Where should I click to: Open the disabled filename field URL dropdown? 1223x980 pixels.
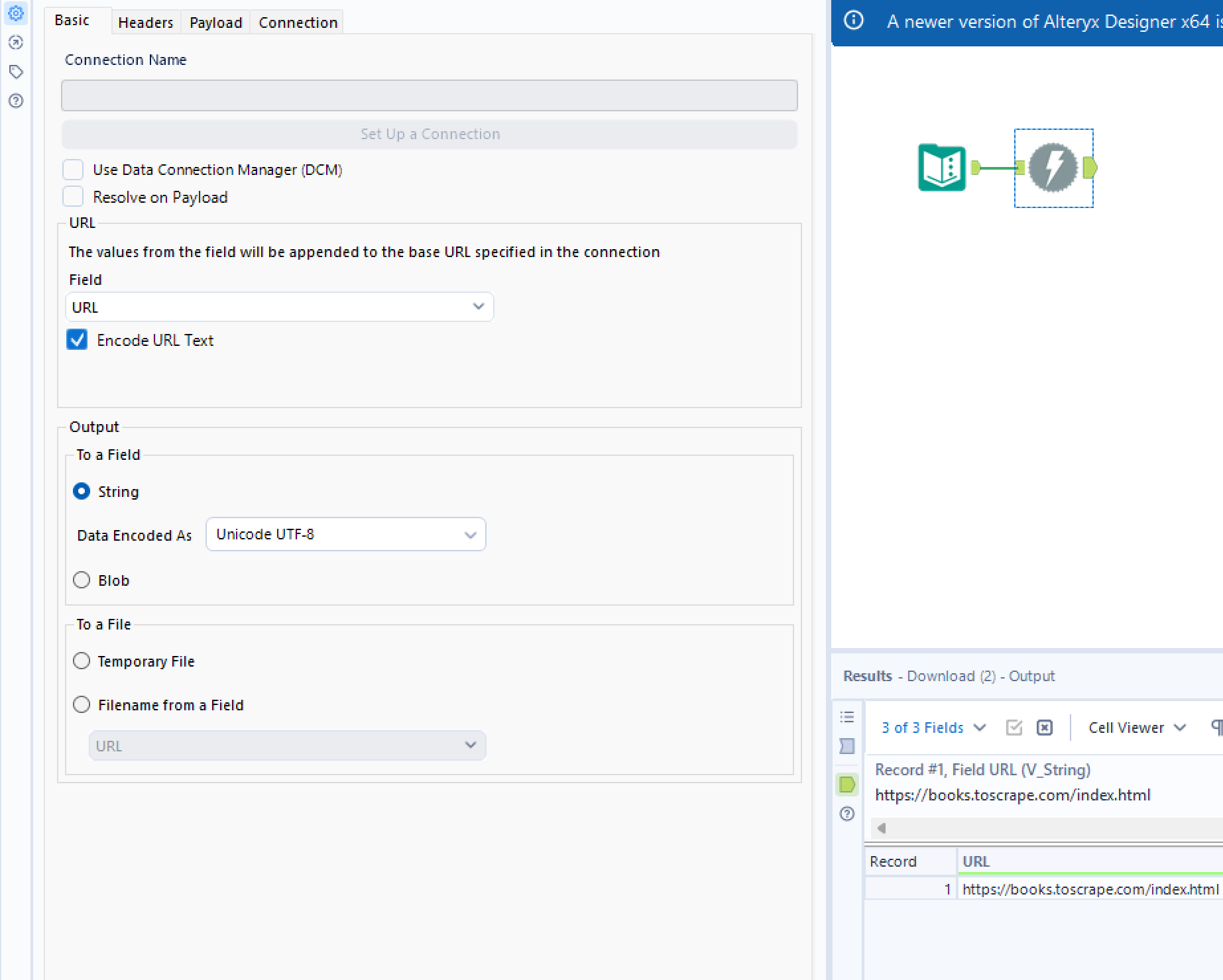point(287,745)
